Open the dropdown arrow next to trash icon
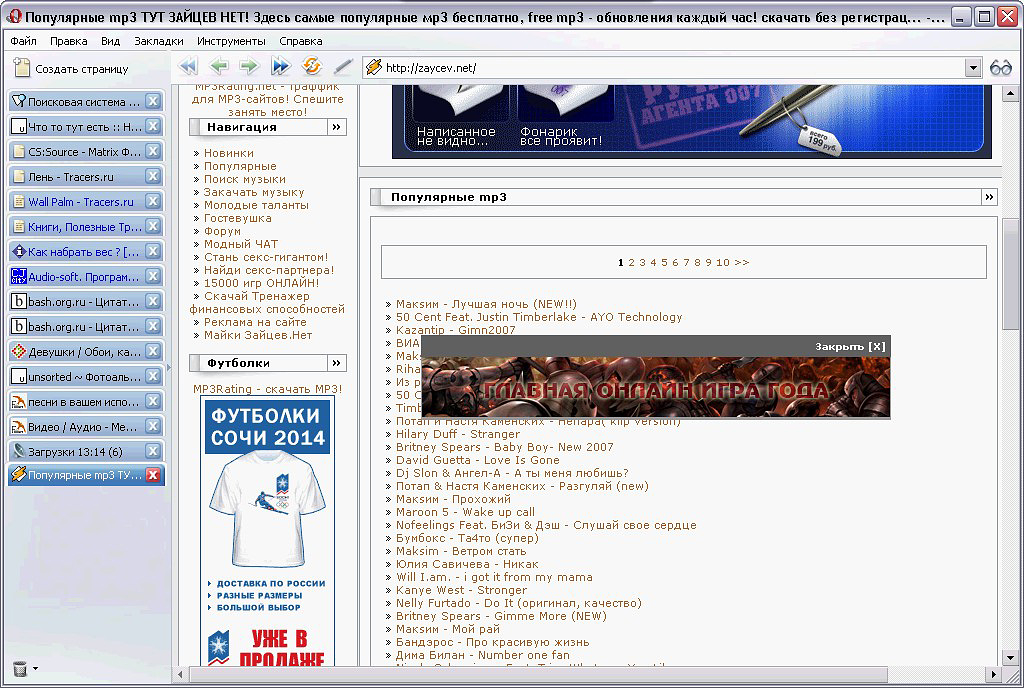The height and width of the screenshot is (688, 1024). click(x=35, y=668)
